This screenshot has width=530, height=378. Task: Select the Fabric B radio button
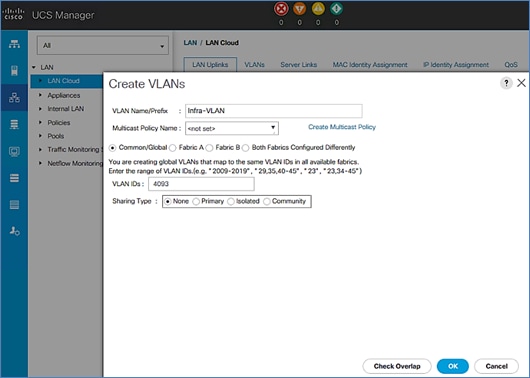coord(210,148)
